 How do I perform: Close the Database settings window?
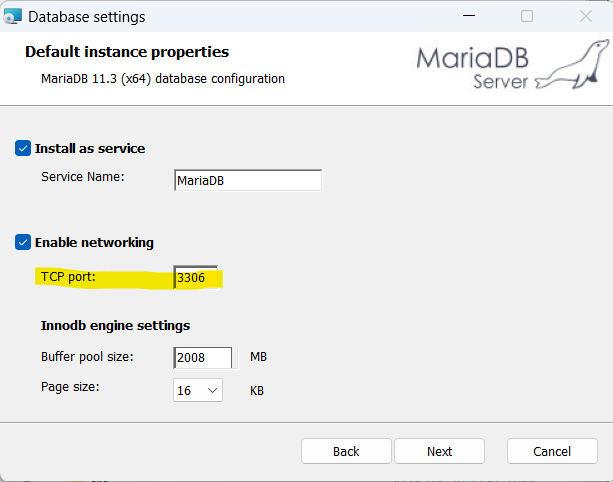(x=586, y=16)
